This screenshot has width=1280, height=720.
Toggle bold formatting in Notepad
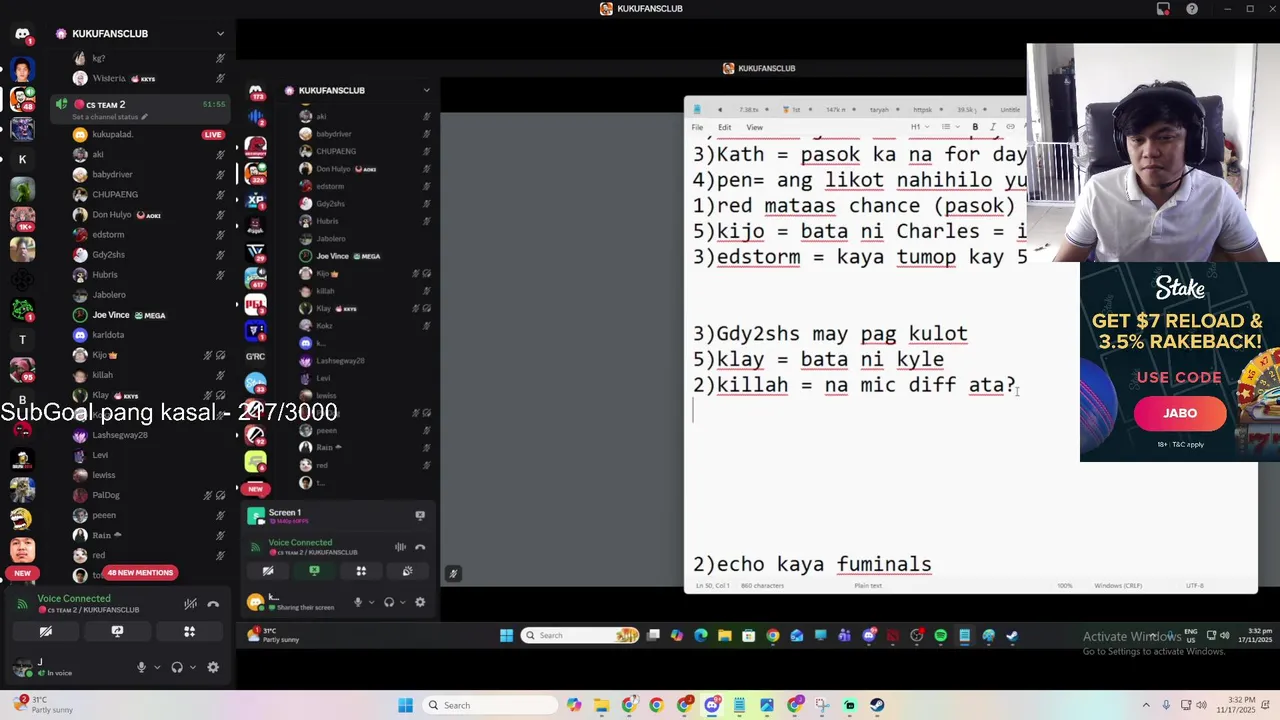click(975, 127)
